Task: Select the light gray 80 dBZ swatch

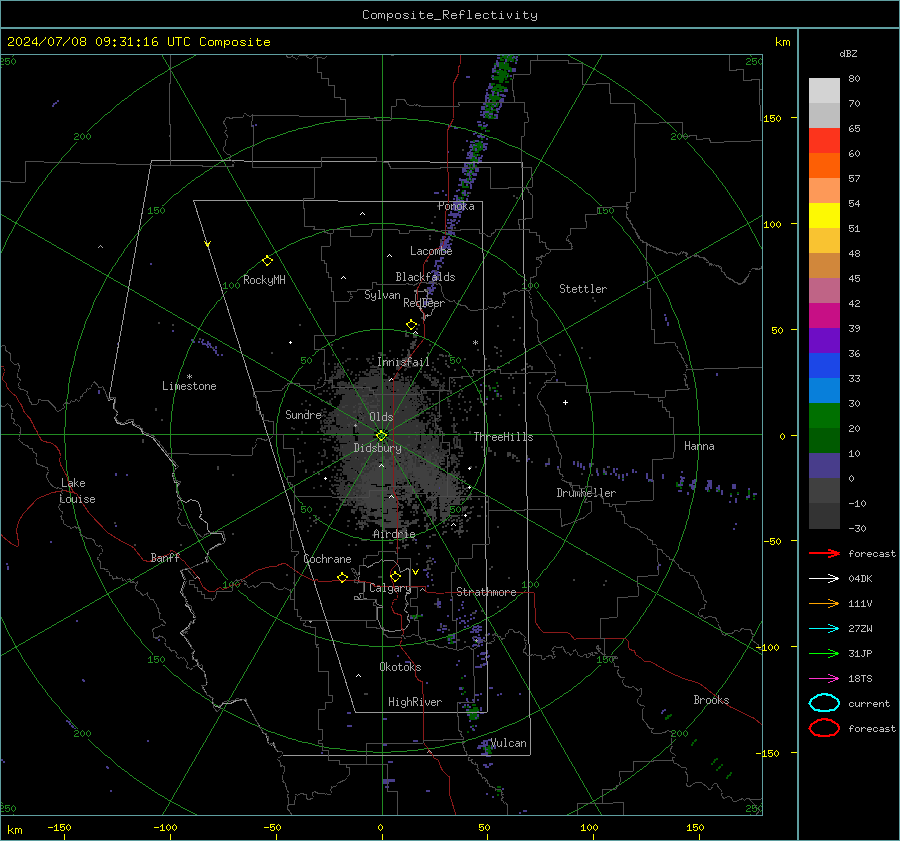Action: point(824,90)
